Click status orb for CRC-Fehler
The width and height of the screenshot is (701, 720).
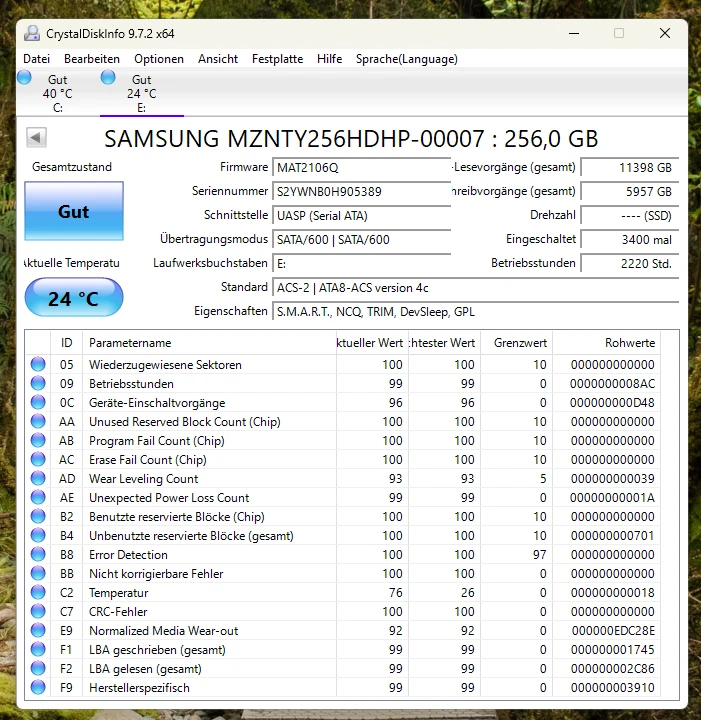click(x=38, y=611)
